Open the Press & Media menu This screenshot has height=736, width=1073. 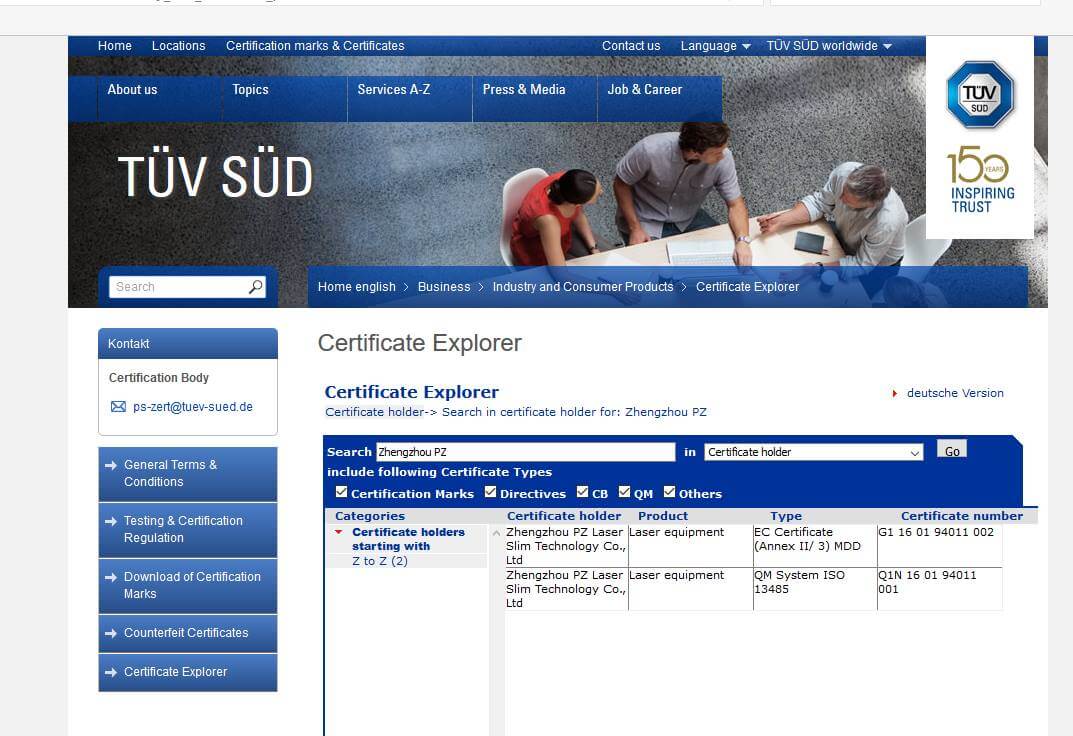pyautogui.click(x=524, y=90)
